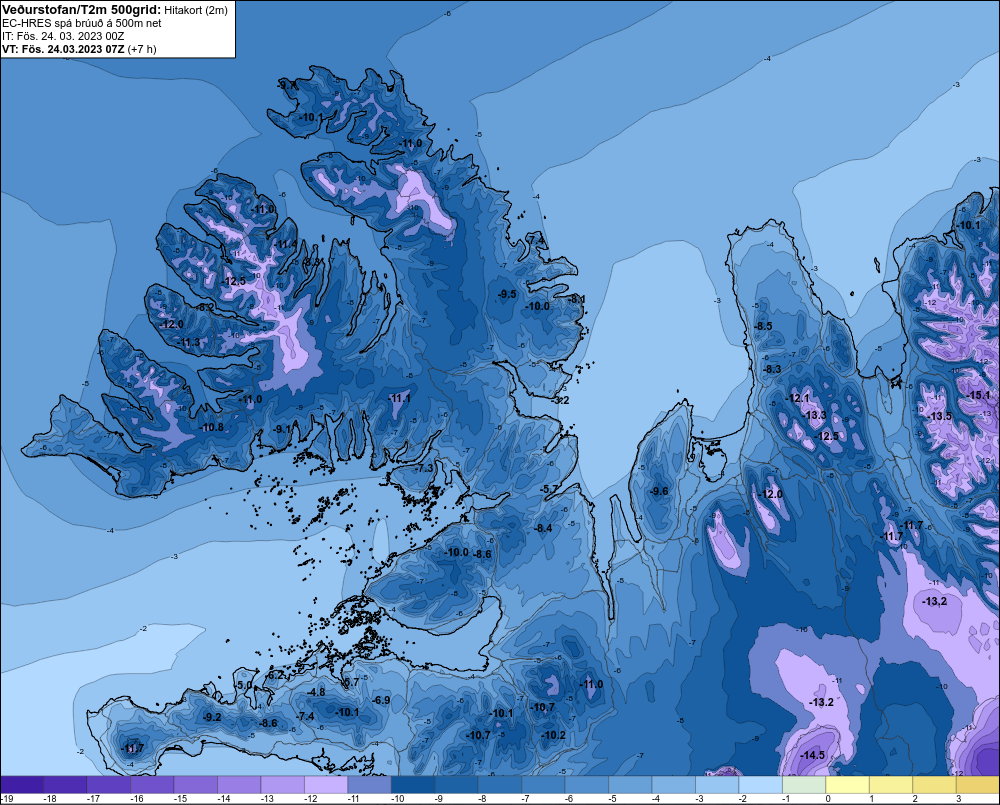Click the '-14.5' temperature value
The height and width of the screenshot is (805, 1000).
coord(812,755)
